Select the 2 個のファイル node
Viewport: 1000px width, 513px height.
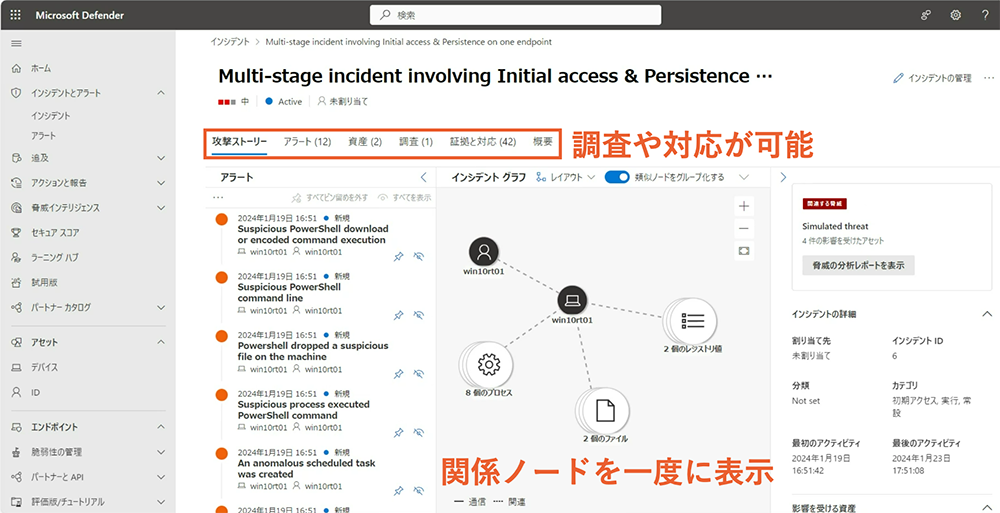point(605,412)
